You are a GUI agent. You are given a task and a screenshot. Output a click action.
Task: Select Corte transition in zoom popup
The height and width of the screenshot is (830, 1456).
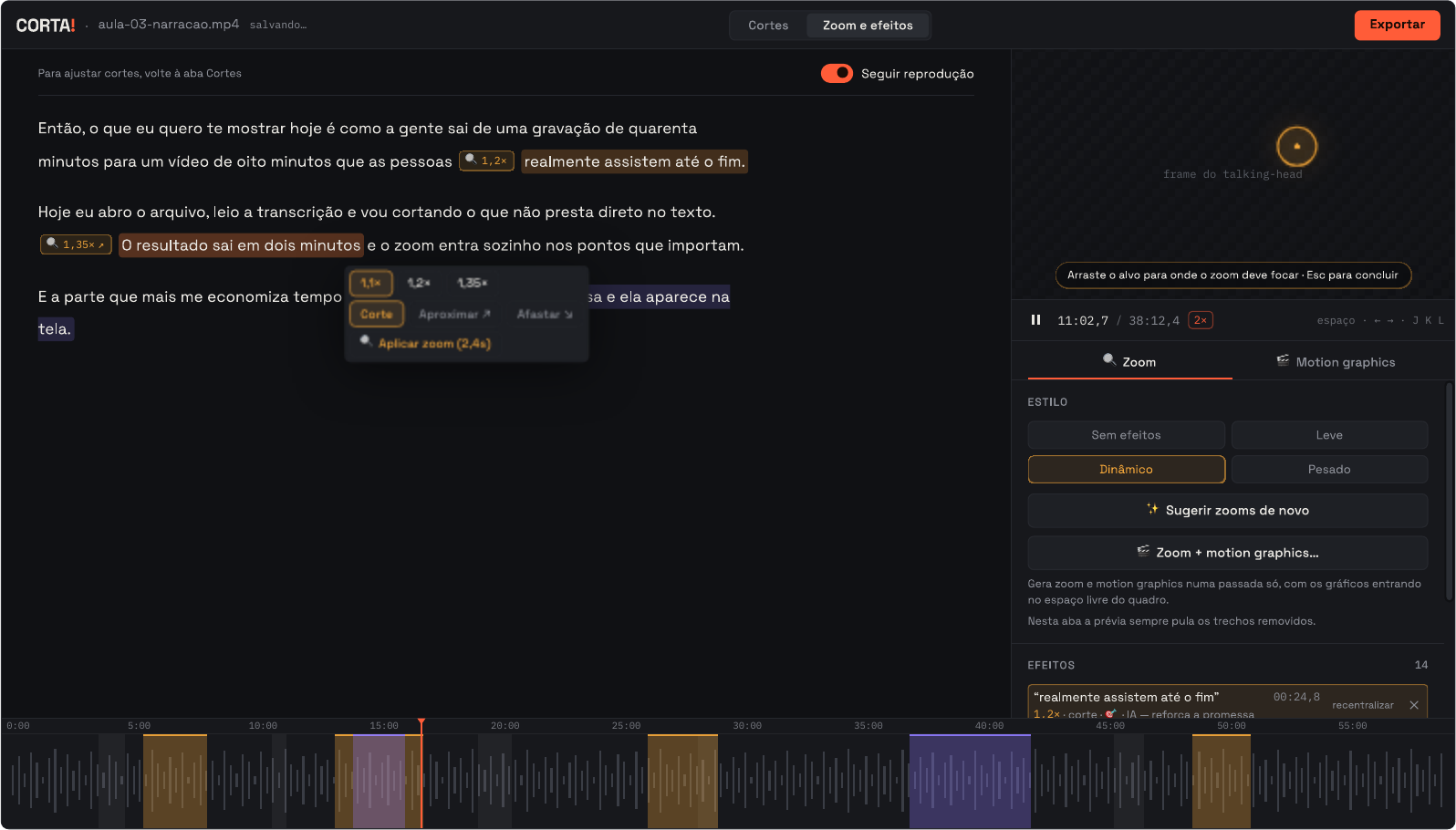coord(376,314)
